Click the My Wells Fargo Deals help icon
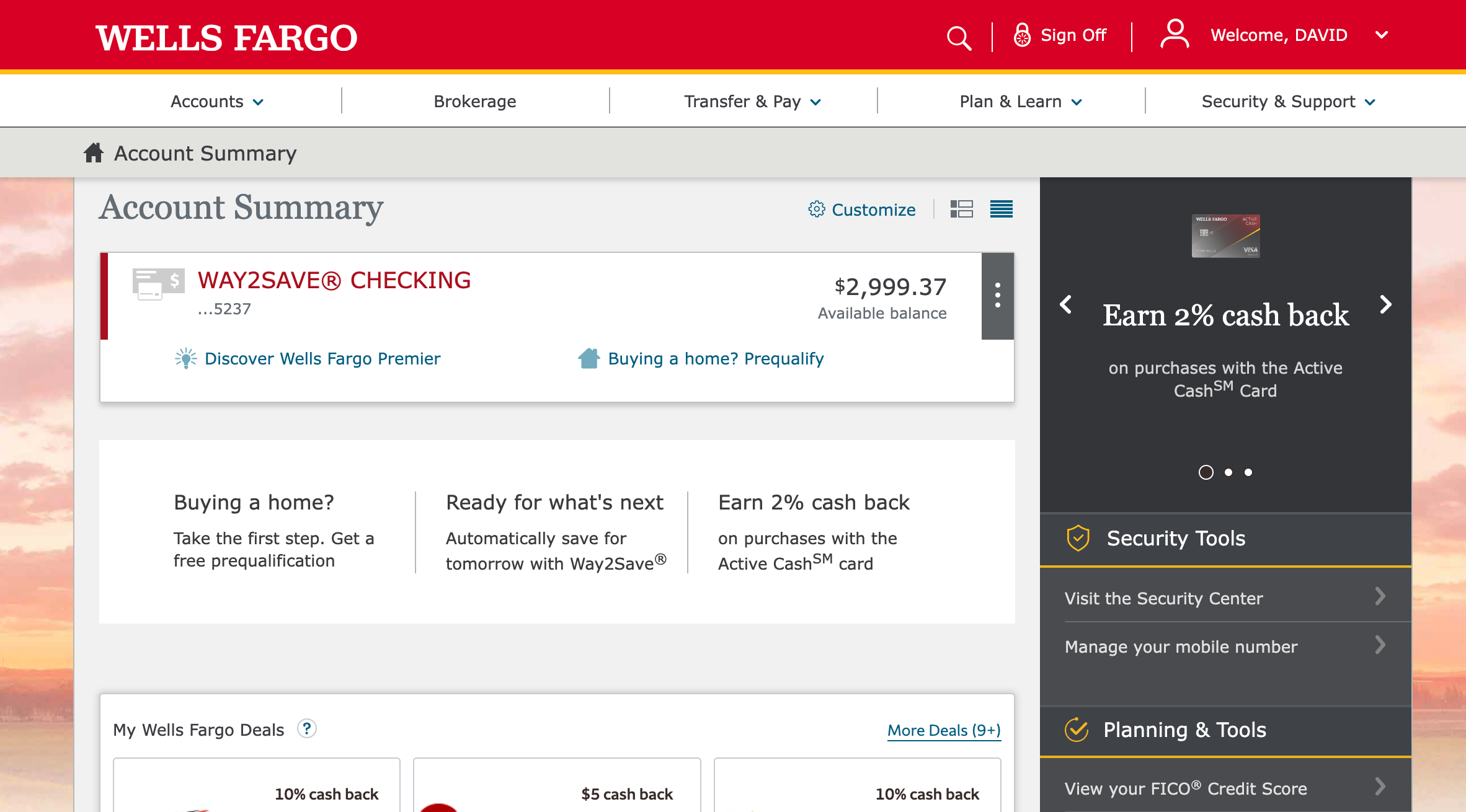 tap(306, 728)
